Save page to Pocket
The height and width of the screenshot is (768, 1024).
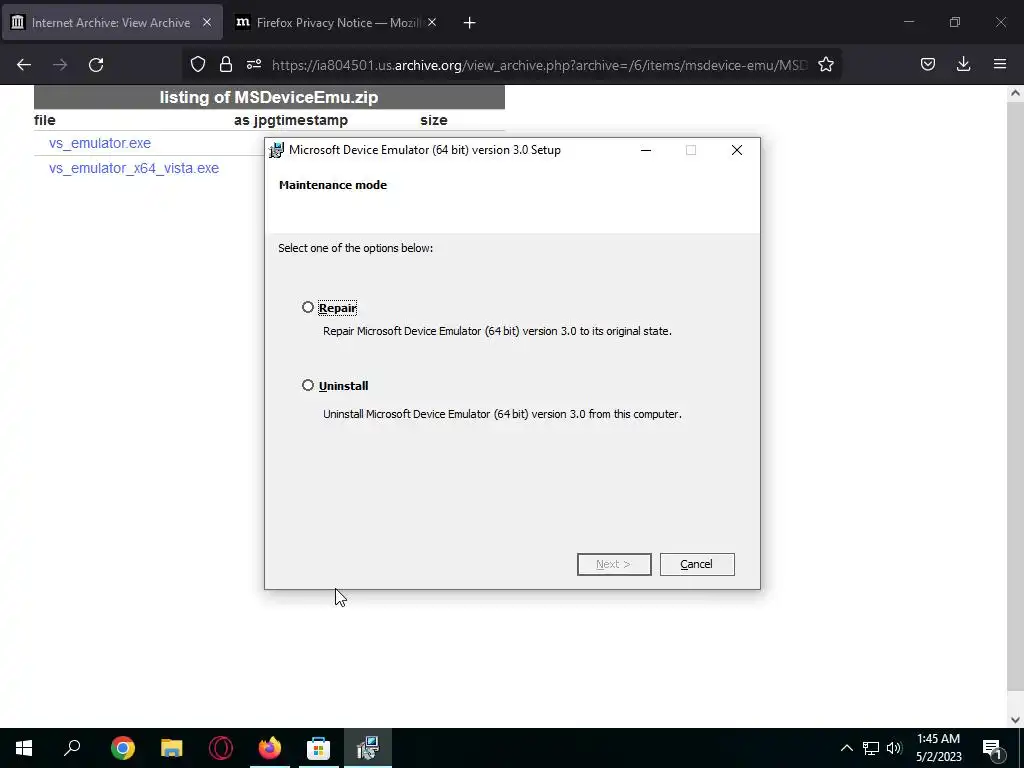tap(928, 64)
